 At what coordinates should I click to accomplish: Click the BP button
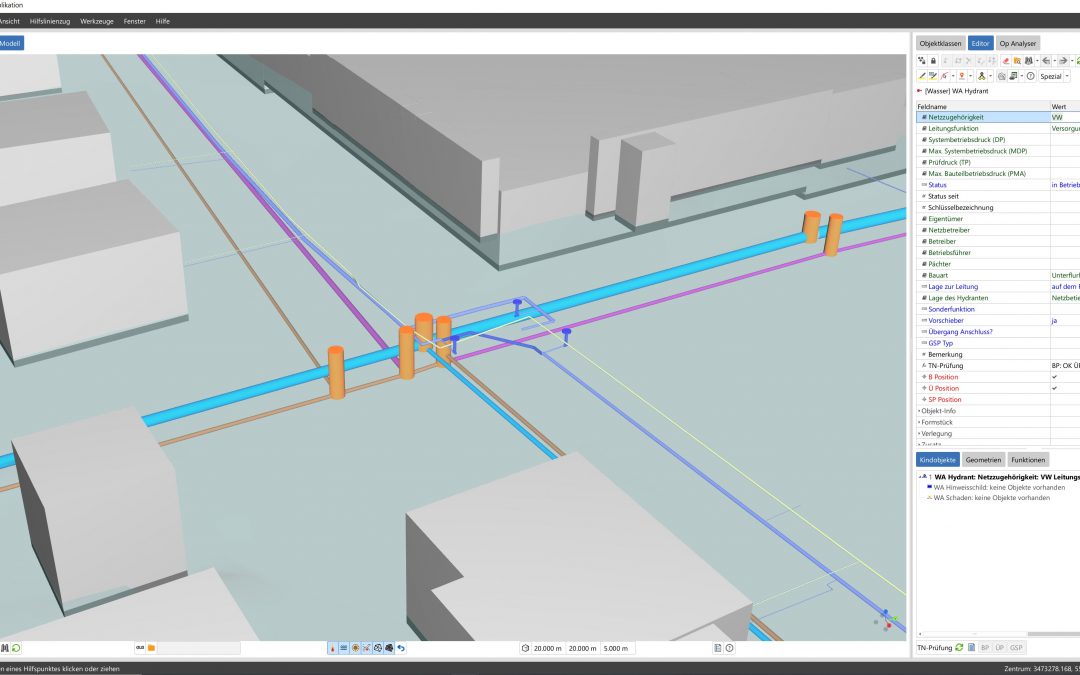tap(985, 647)
